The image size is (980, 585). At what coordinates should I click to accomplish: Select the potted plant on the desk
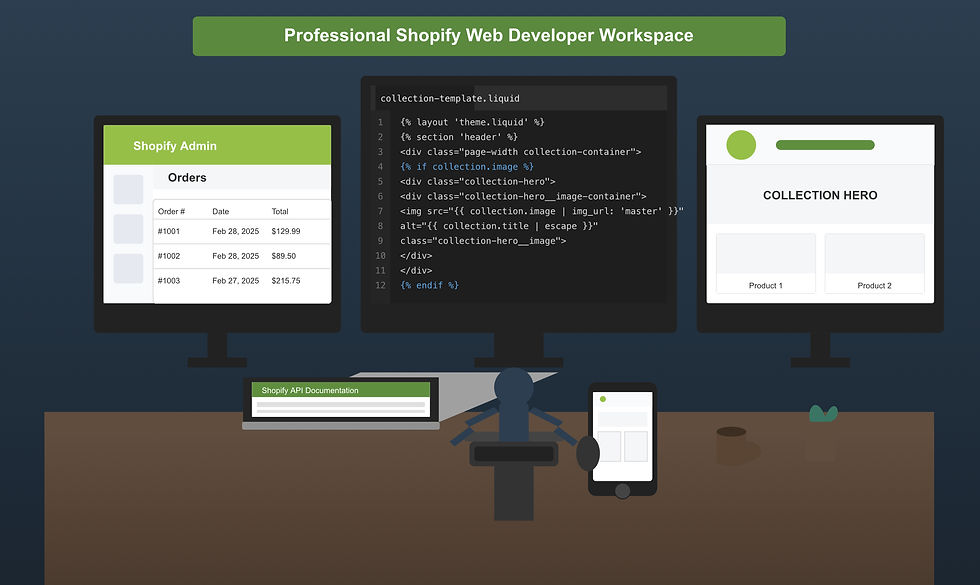pos(822,413)
